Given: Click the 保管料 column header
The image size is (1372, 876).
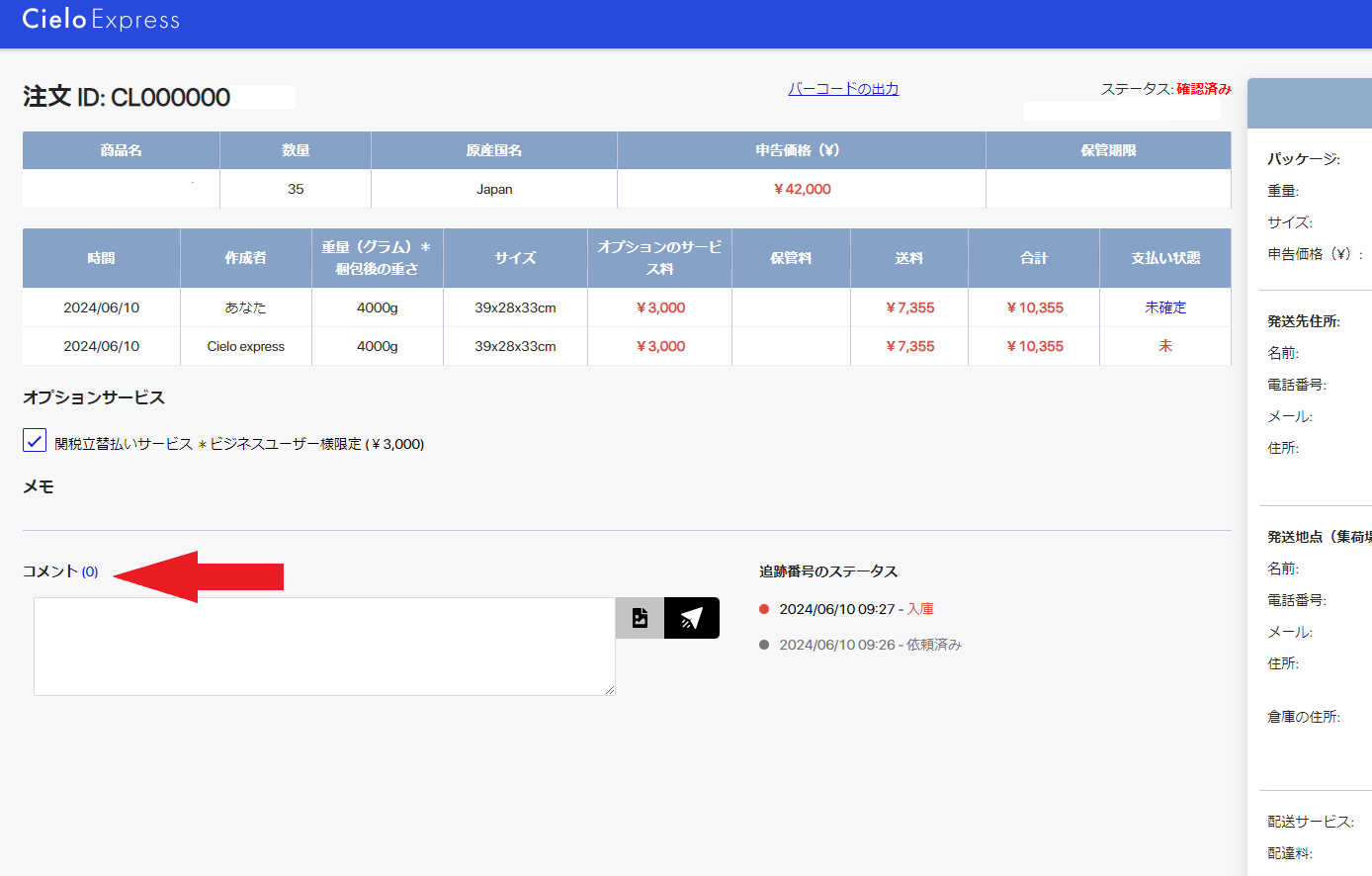Looking at the screenshot, I should (x=791, y=258).
